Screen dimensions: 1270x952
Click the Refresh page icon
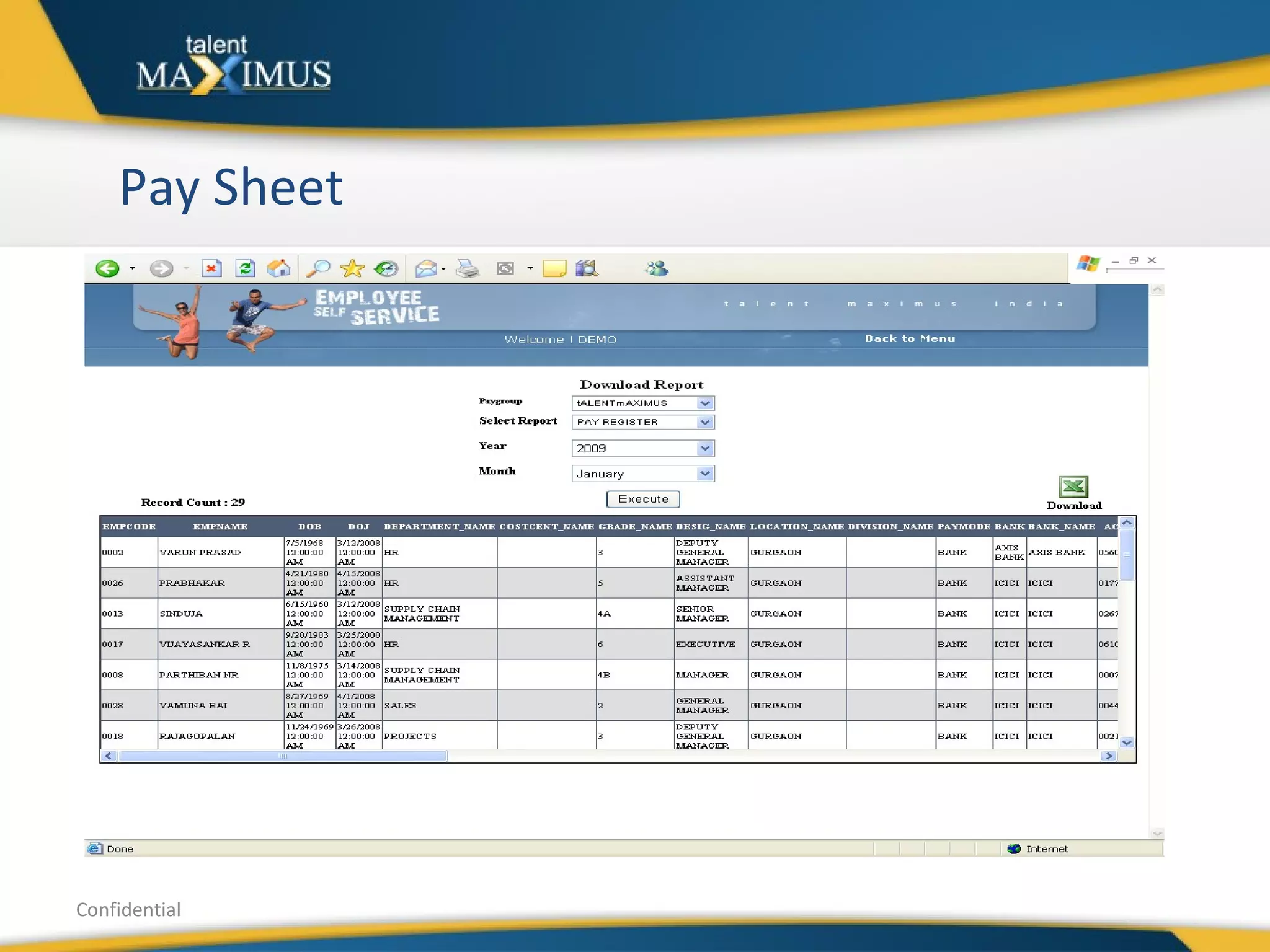246,268
